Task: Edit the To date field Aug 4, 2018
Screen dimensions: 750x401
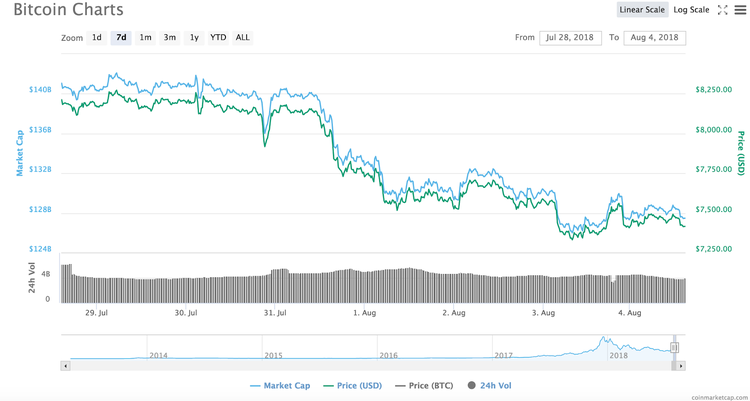Action: point(655,38)
